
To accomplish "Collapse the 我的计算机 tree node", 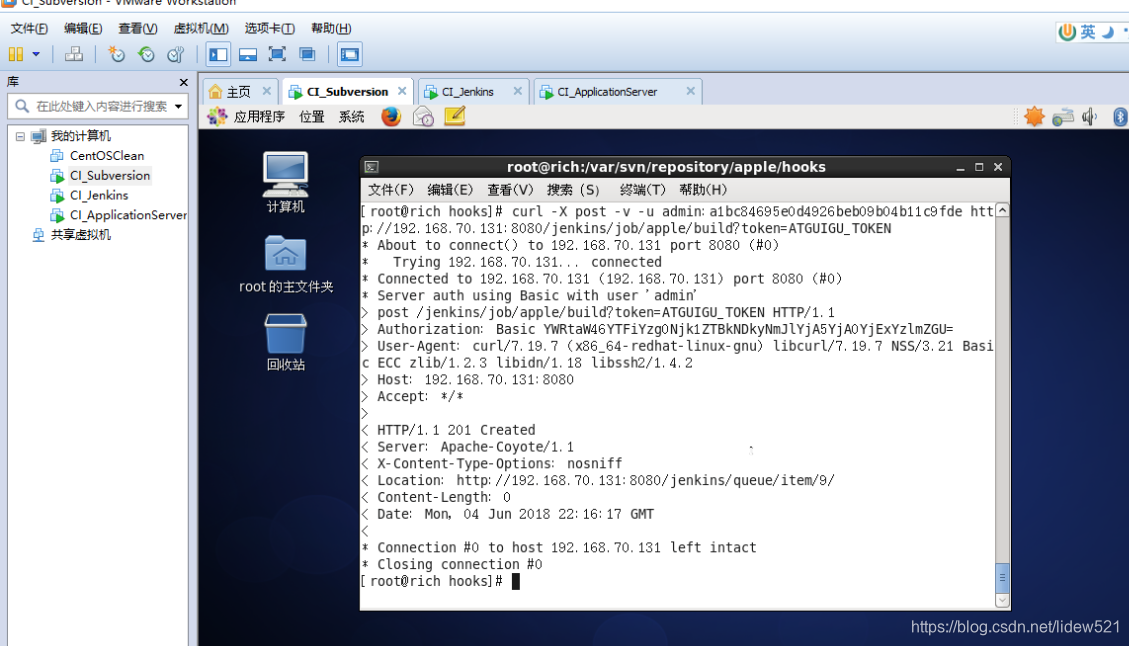I will [x=20, y=136].
